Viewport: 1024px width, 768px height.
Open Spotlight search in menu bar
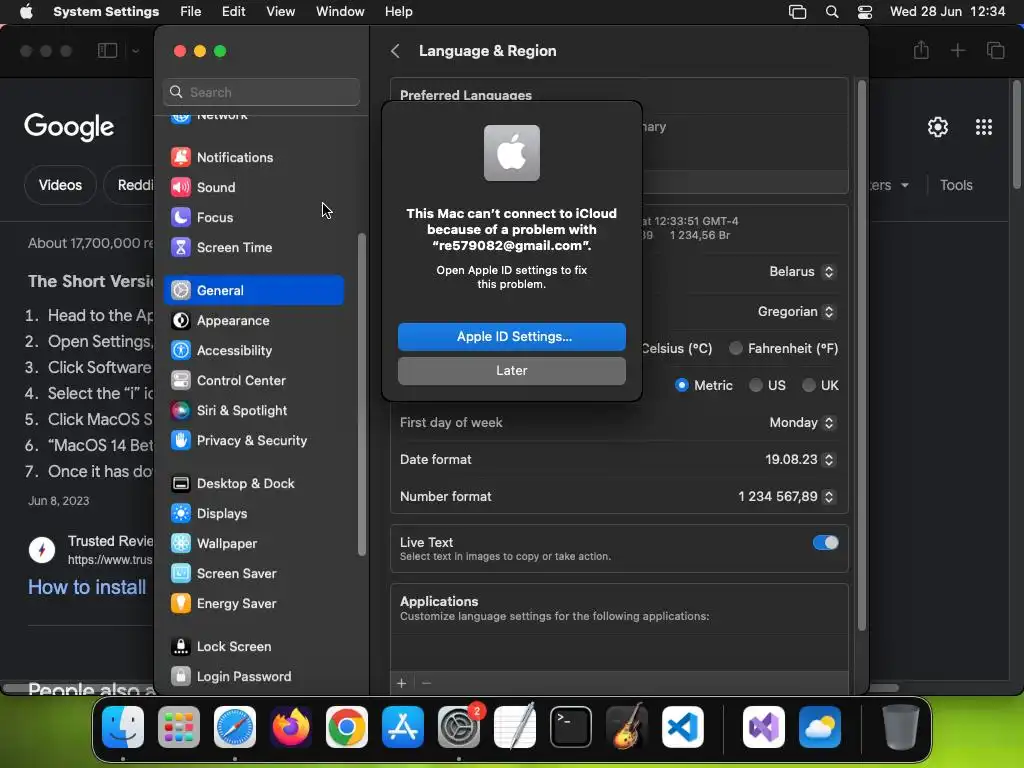point(831,12)
